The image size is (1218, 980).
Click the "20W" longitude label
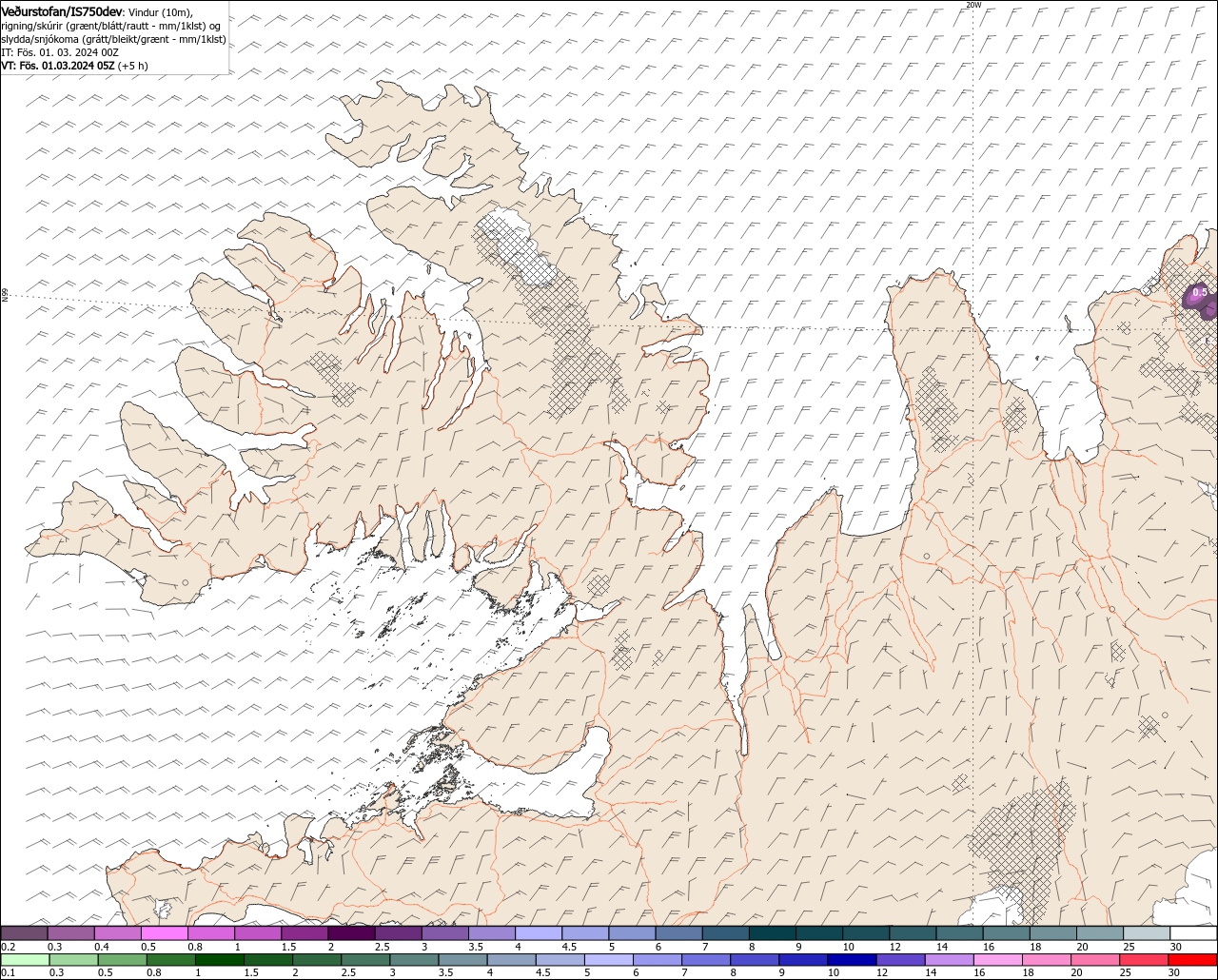point(972,5)
